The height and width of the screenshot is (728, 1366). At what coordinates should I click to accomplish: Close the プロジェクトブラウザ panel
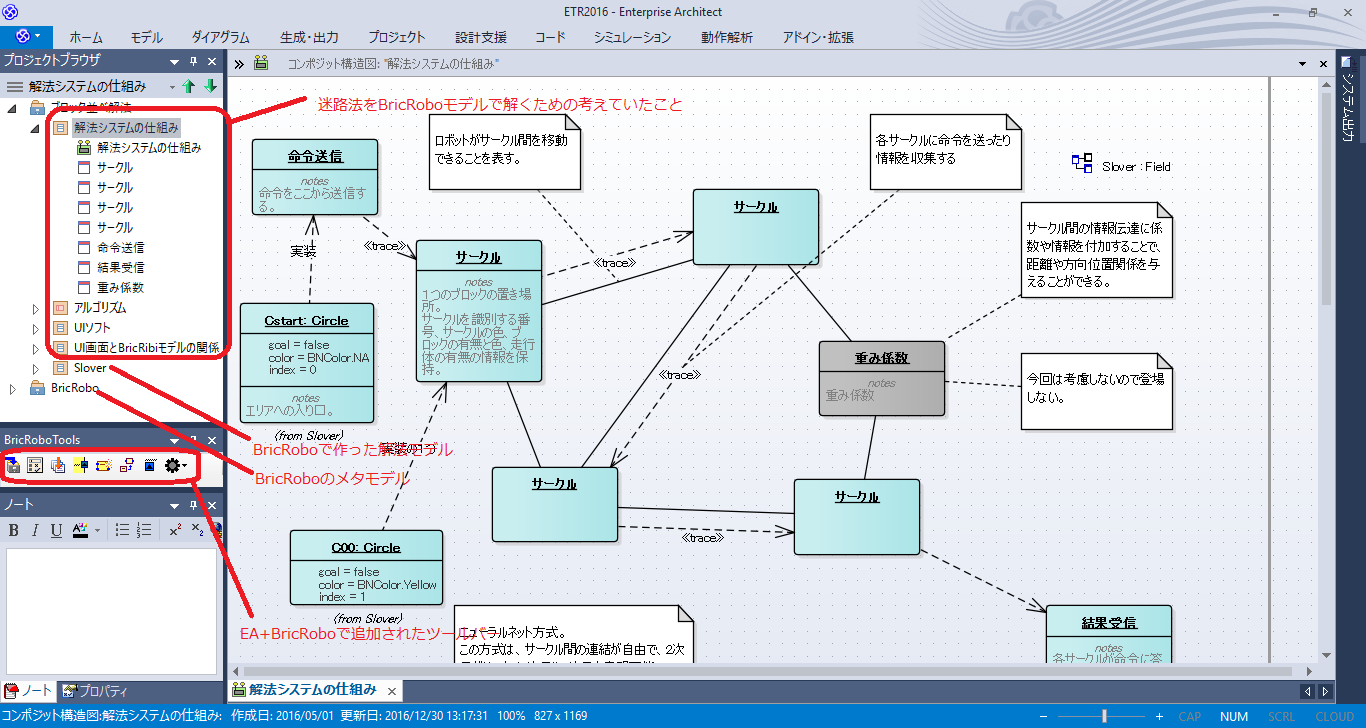(x=211, y=61)
